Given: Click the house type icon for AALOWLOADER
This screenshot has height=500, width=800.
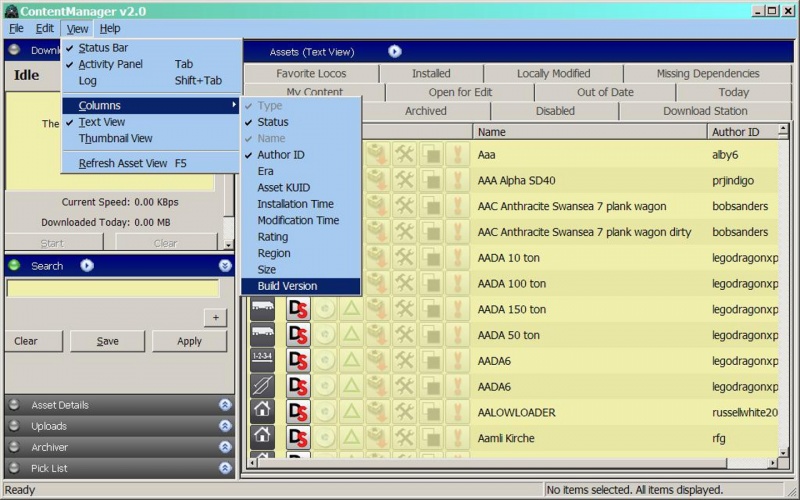Looking at the screenshot, I should 262,412.
